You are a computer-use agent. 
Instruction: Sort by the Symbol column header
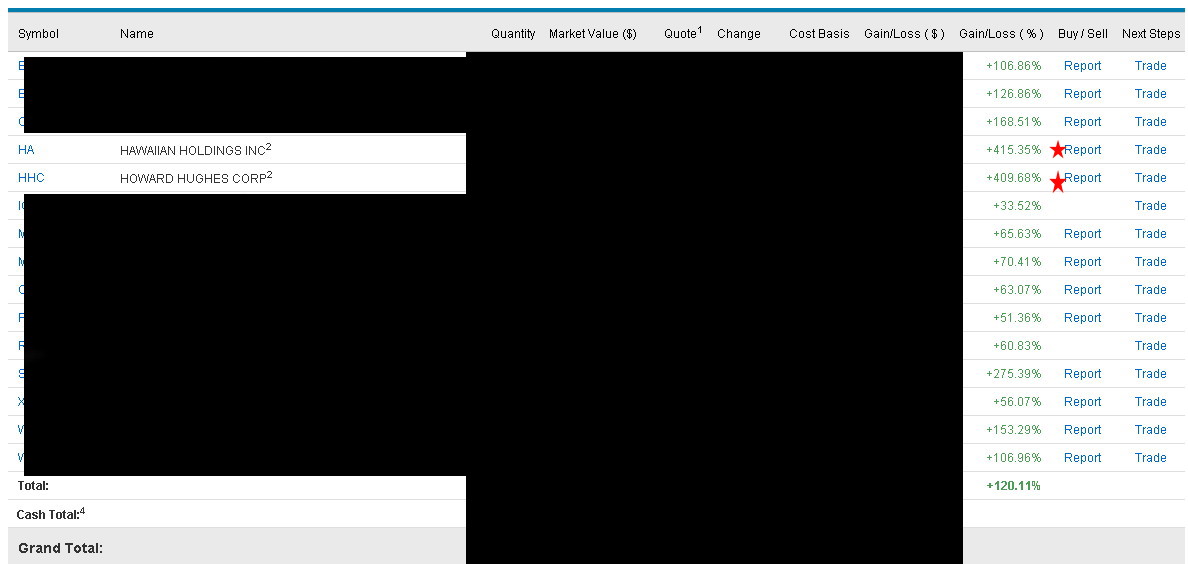coord(38,34)
